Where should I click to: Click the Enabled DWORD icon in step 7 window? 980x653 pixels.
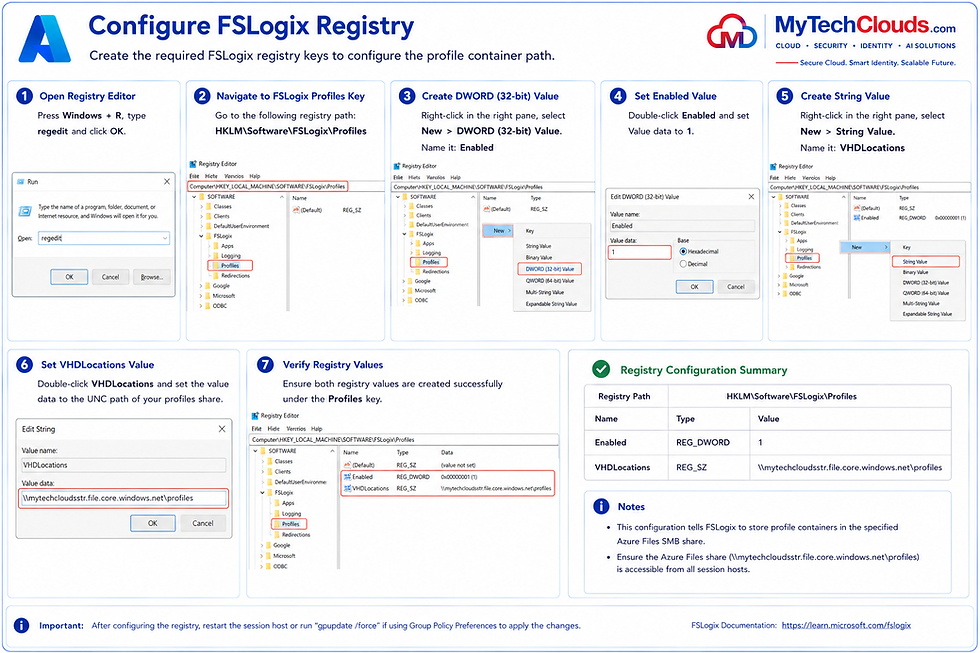click(x=348, y=477)
